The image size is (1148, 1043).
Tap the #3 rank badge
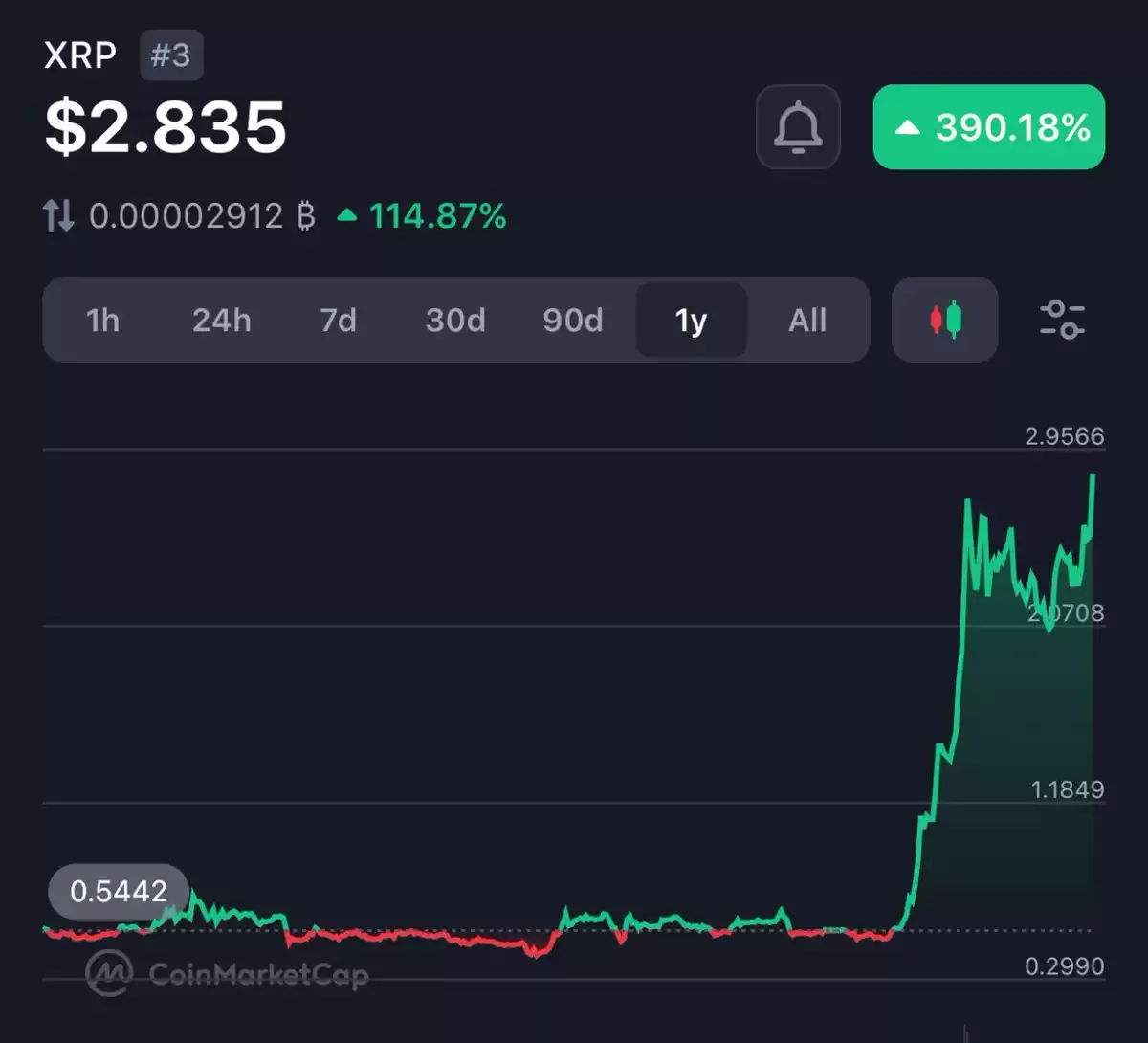click(x=171, y=55)
